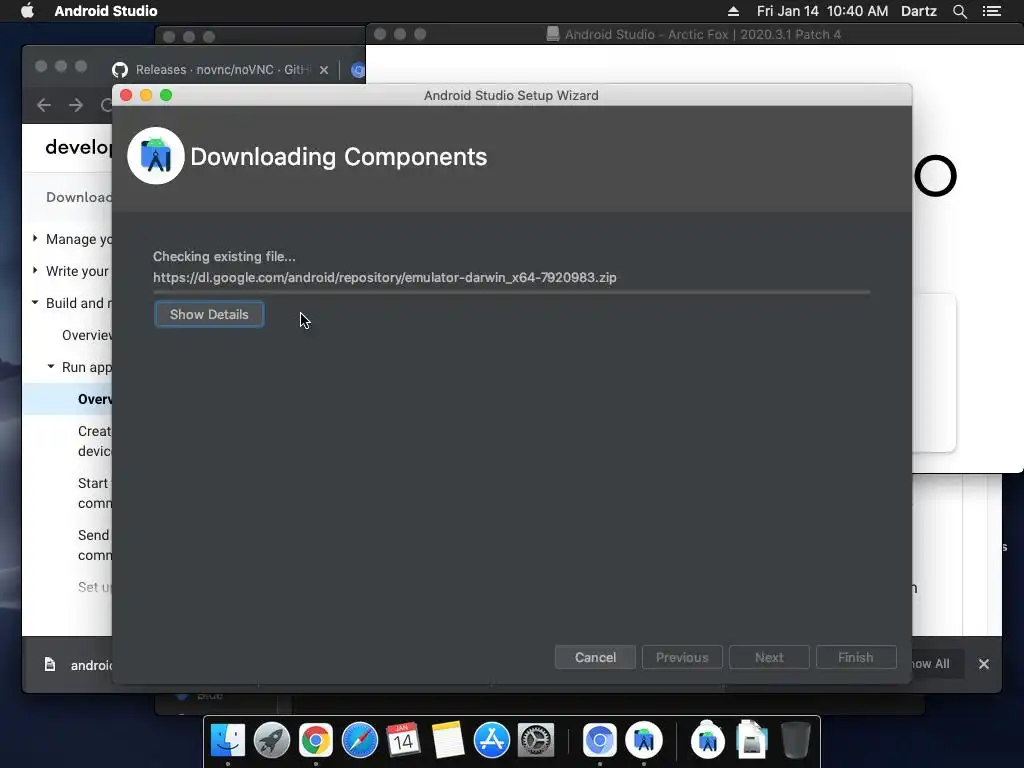1024x768 pixels.
Task: Open Android Studio installer icon in Dock
Action: [x=708, y=741]
